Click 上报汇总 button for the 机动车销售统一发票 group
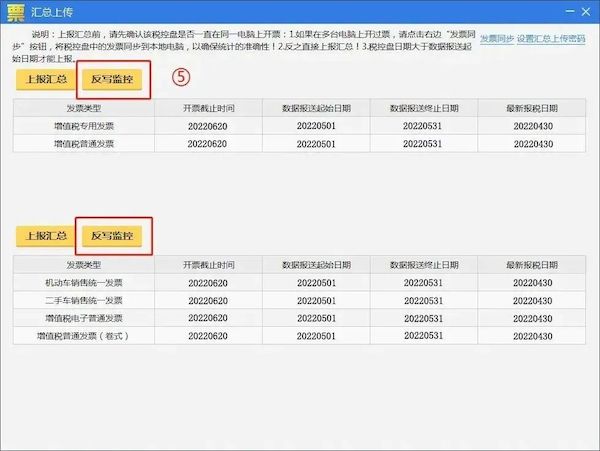This screenshot has width=600, height=451. 46,236
